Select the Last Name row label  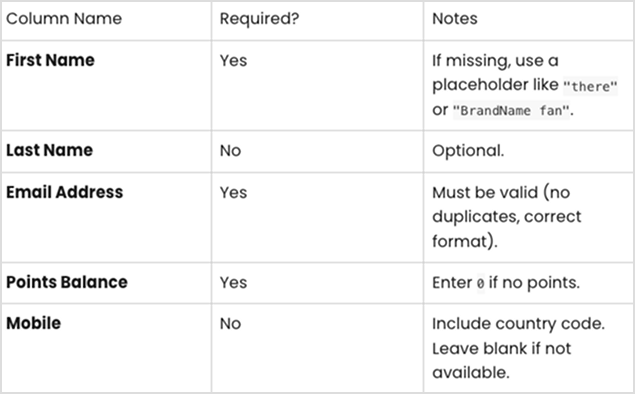click(49, 150)
